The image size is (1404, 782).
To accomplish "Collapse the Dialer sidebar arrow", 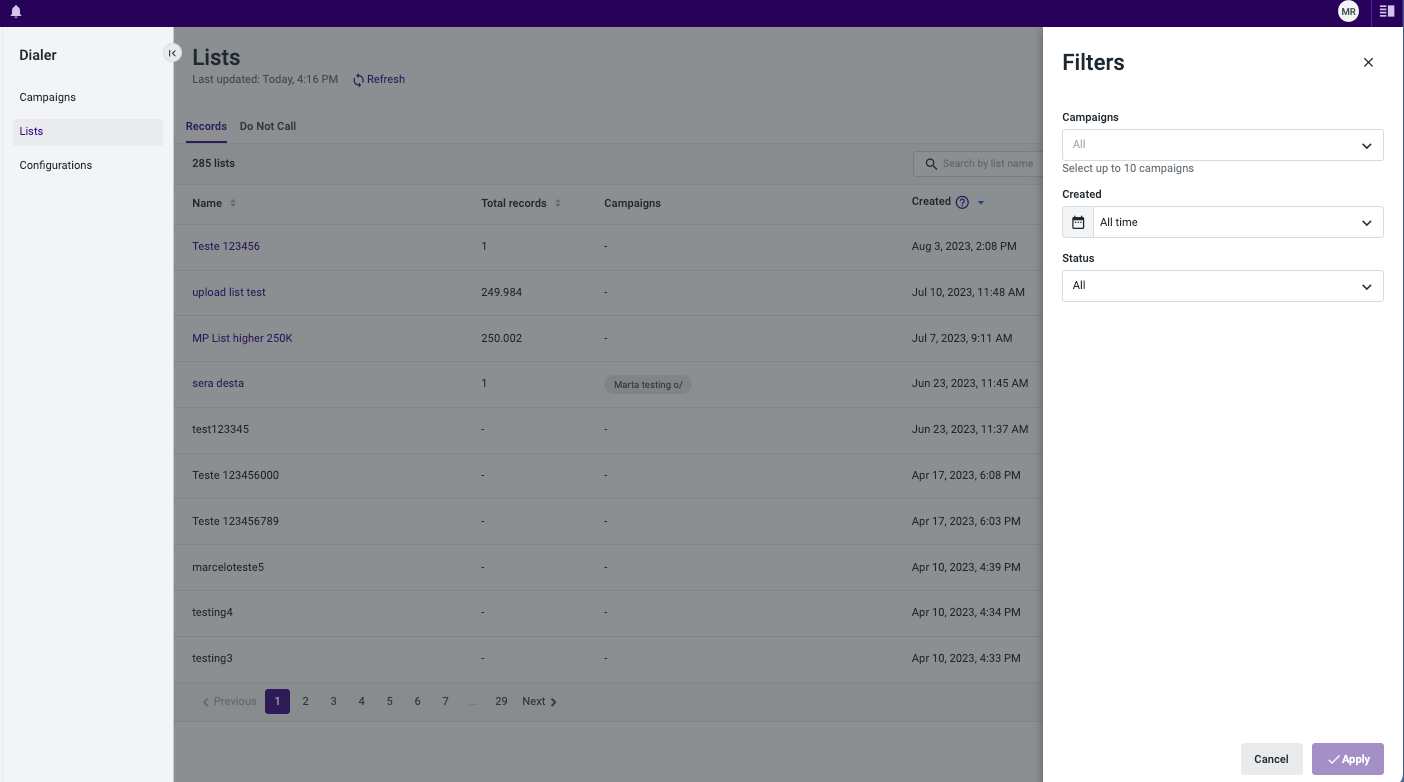I will coord(172,53).
